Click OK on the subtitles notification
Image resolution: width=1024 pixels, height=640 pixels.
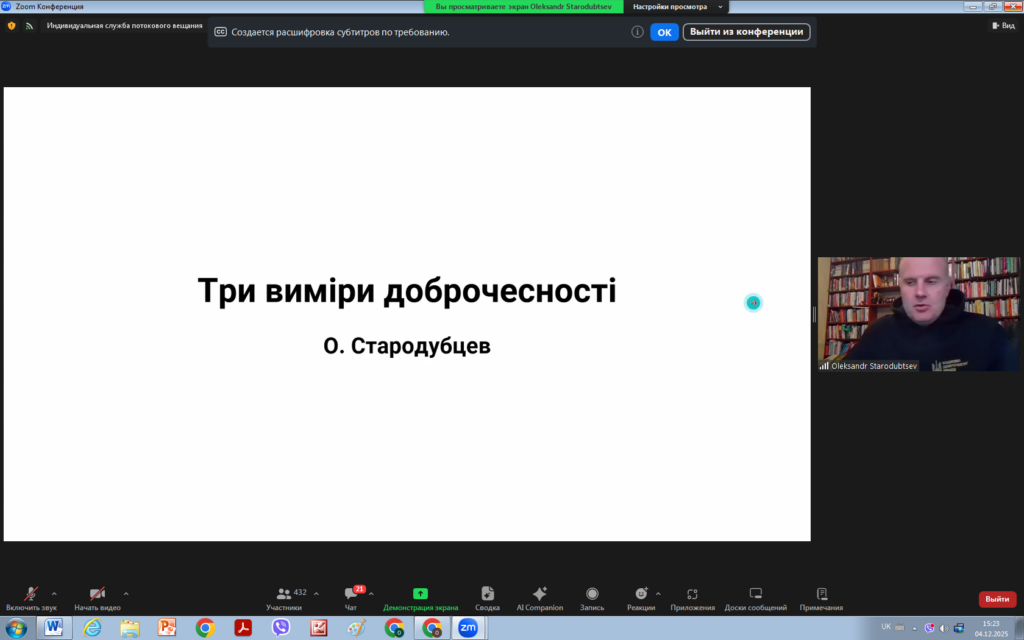click(x=664, y=32)
